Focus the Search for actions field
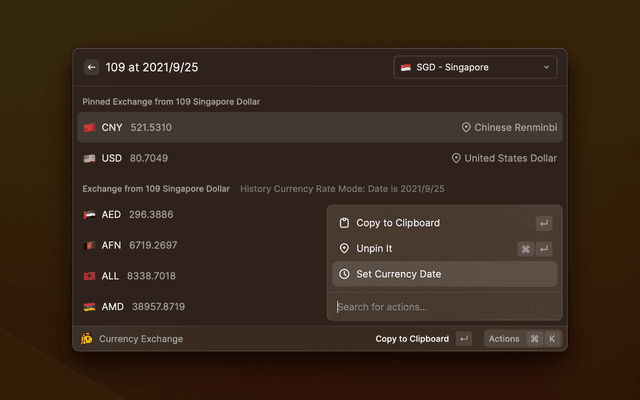The width and height of the screenshot is (640, 400). coord(440,307)
